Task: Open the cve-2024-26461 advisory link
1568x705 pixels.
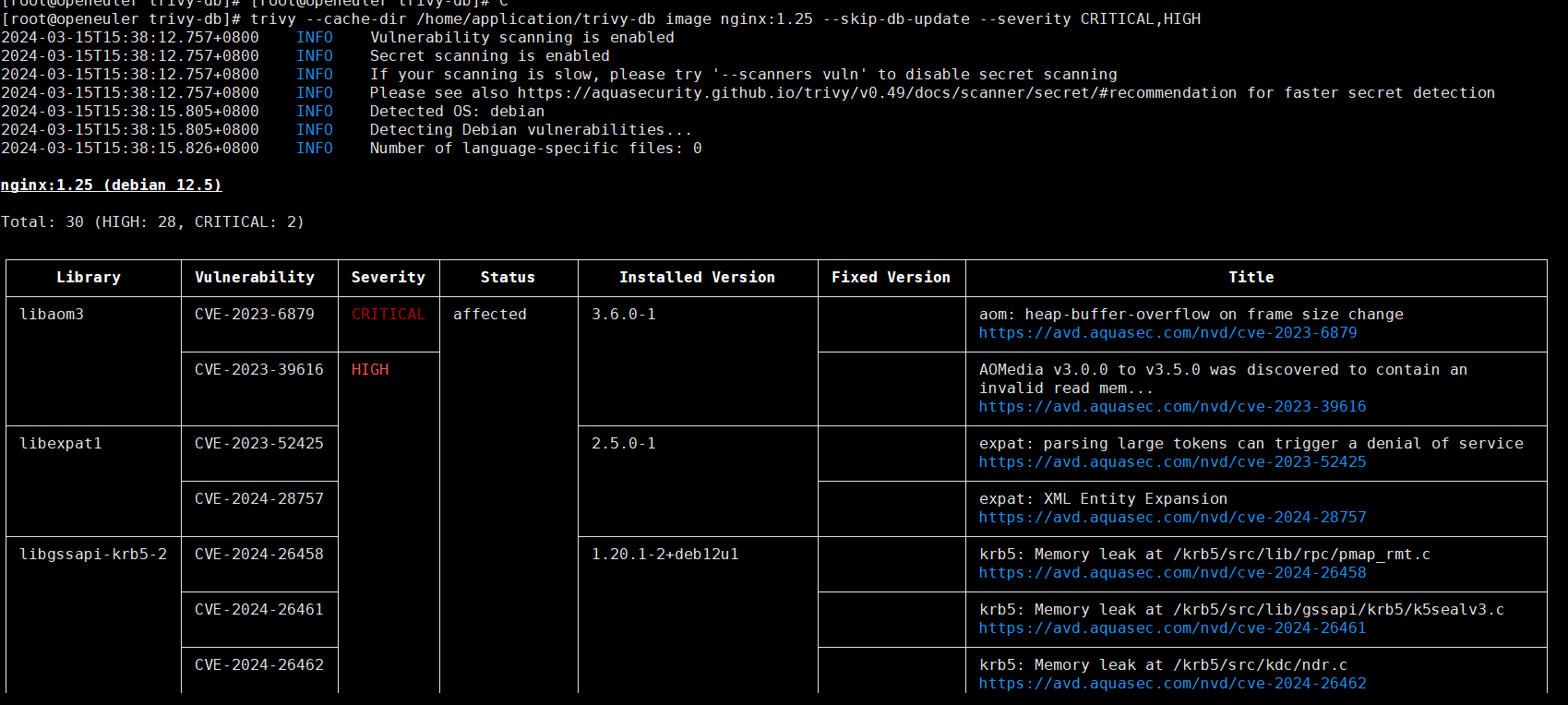Action: click(x=1172, y=628)
